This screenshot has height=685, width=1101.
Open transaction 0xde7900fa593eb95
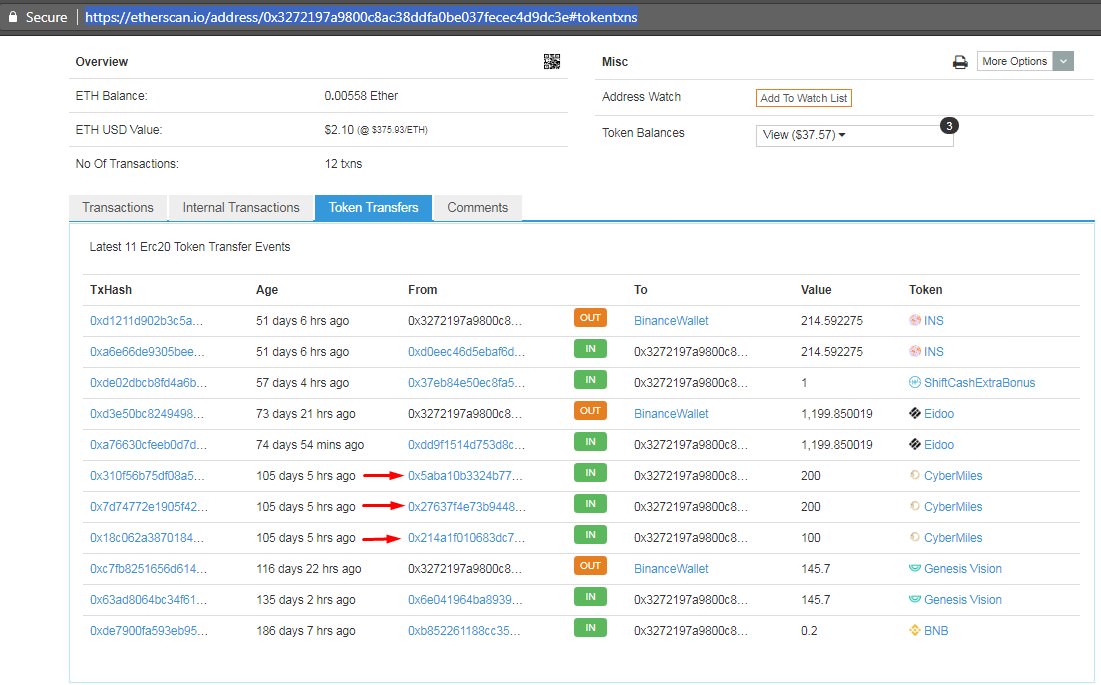pyautogui.click(x=149, y=631)
